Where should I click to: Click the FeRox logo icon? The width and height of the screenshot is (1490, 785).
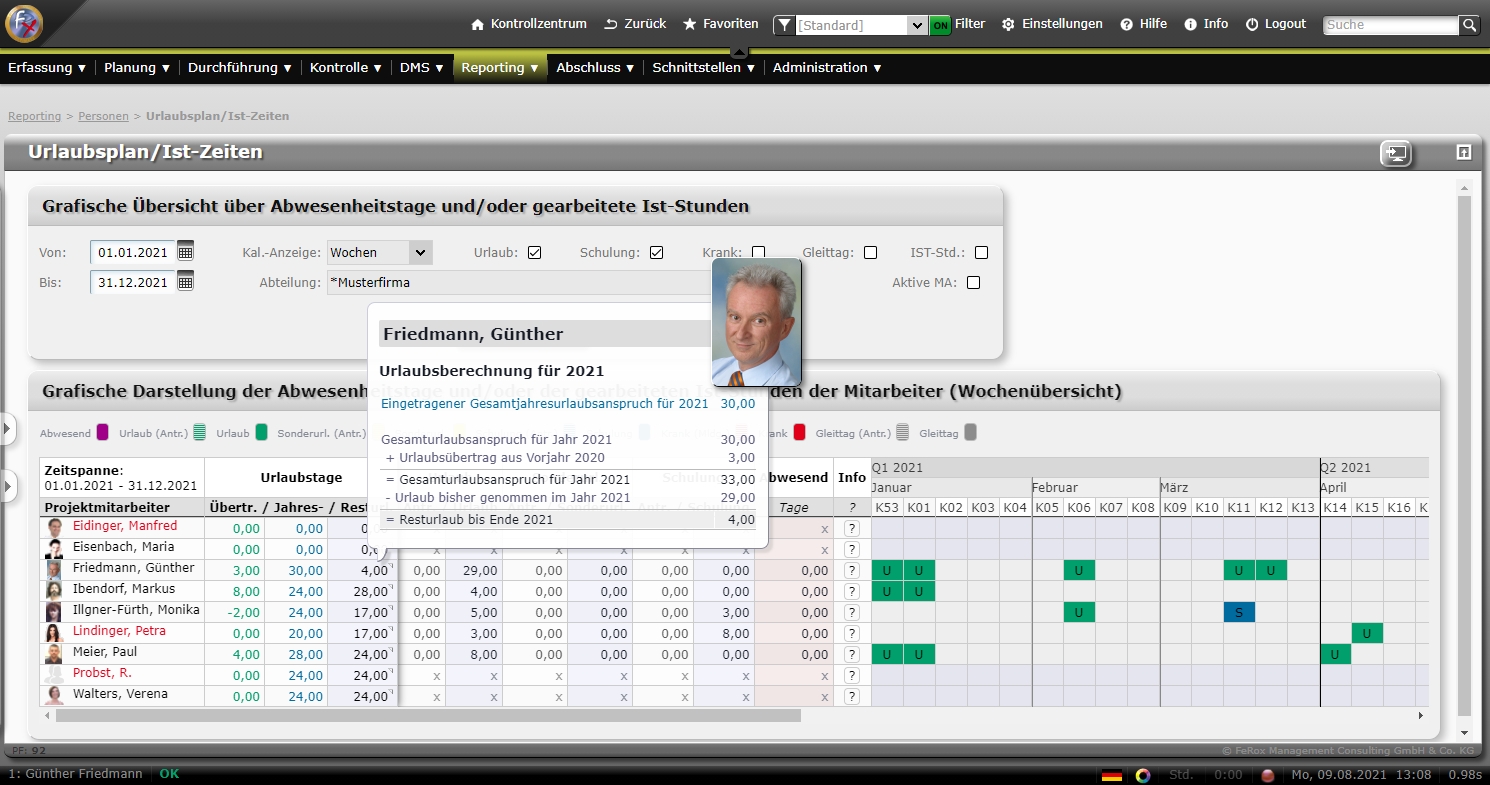point(23,23)
